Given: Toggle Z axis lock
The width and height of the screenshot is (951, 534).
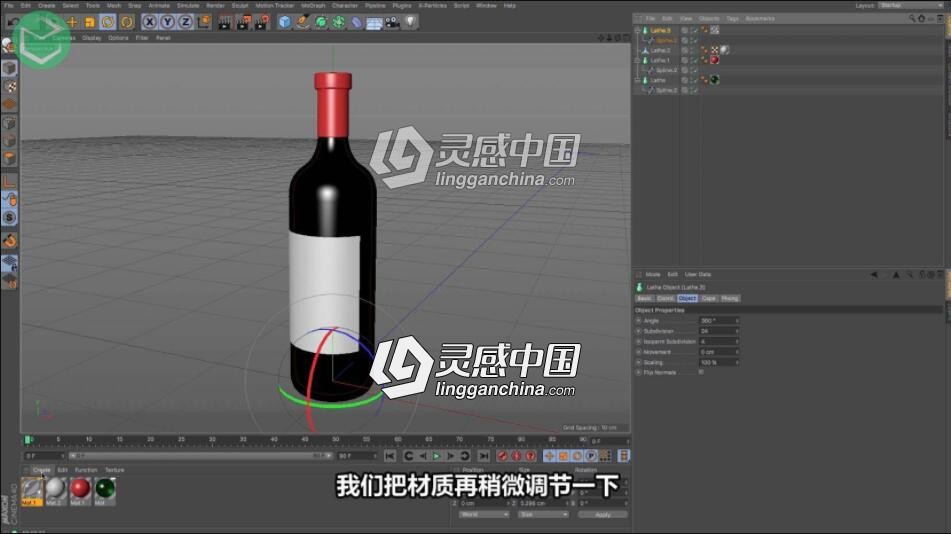Looking at the screenshot, I should coord(185,22).
